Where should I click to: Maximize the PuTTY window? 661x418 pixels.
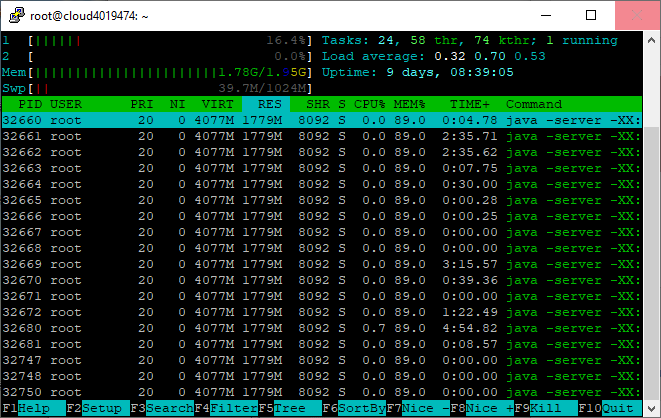tap(591, 16)
